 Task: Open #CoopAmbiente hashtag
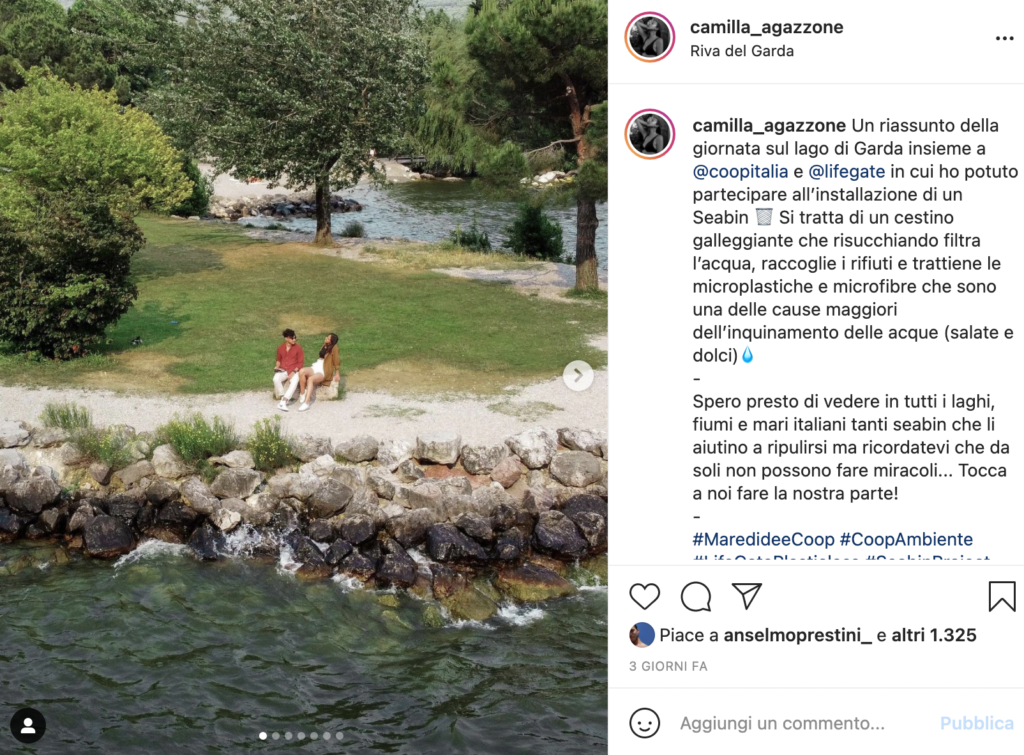coord(906,539)
